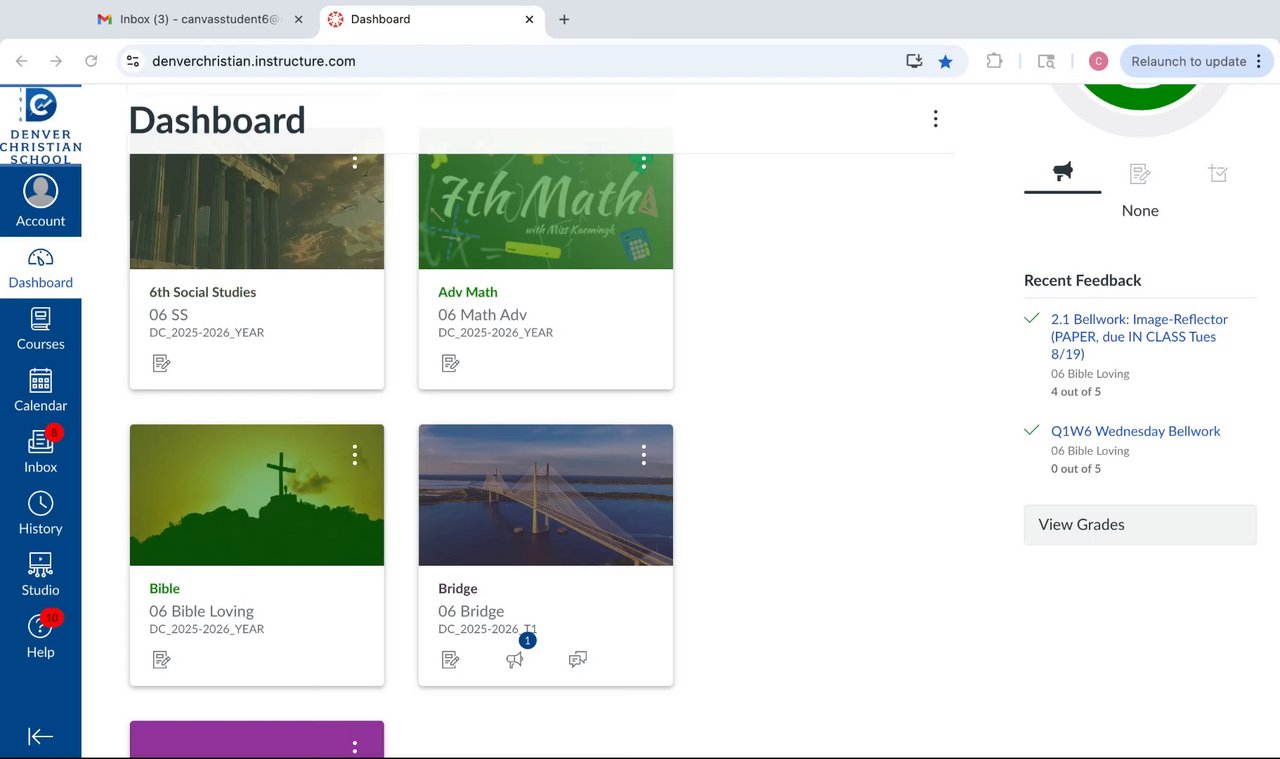This screenshot has height=759, width=1280.
Task: Open Chrome profile avatar C
Action: 1098,61
